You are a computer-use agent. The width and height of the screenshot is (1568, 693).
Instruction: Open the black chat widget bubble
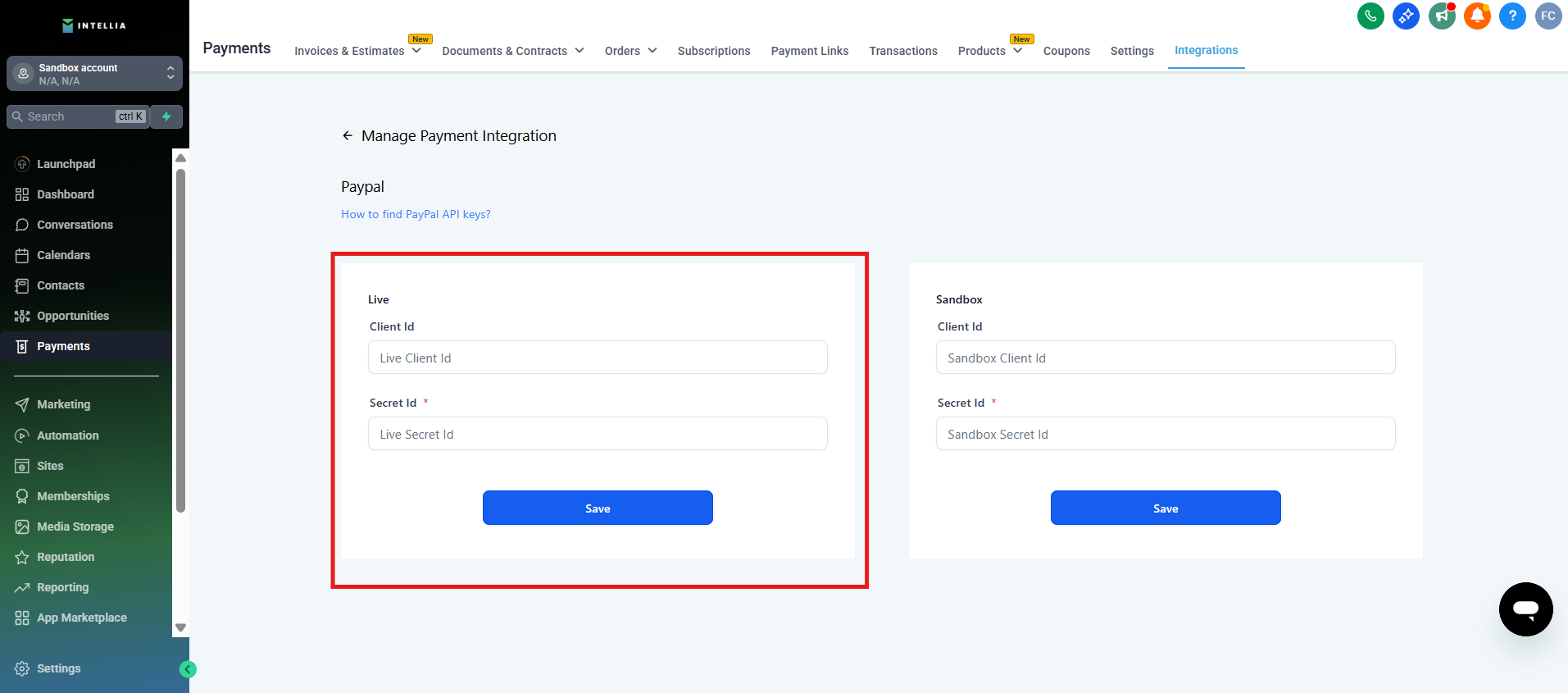[1525, 609]
